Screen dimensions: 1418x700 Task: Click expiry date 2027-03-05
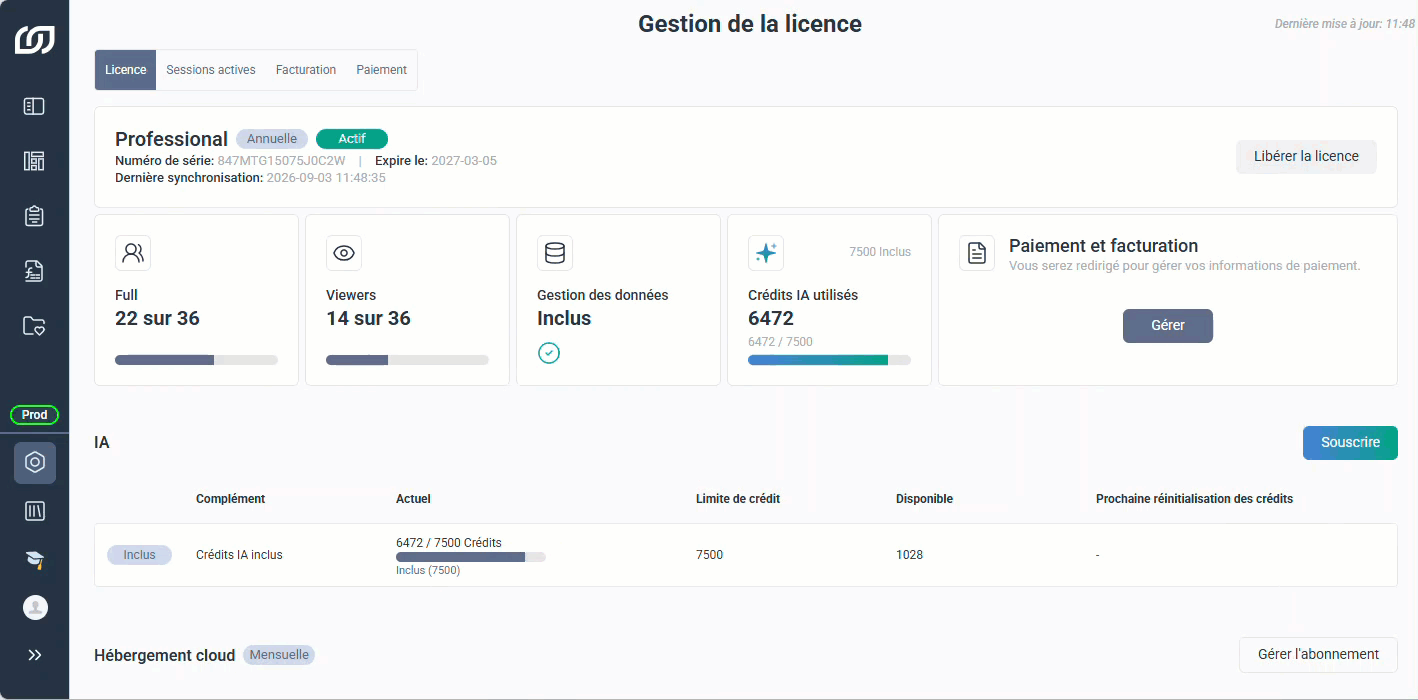point(464,161)
